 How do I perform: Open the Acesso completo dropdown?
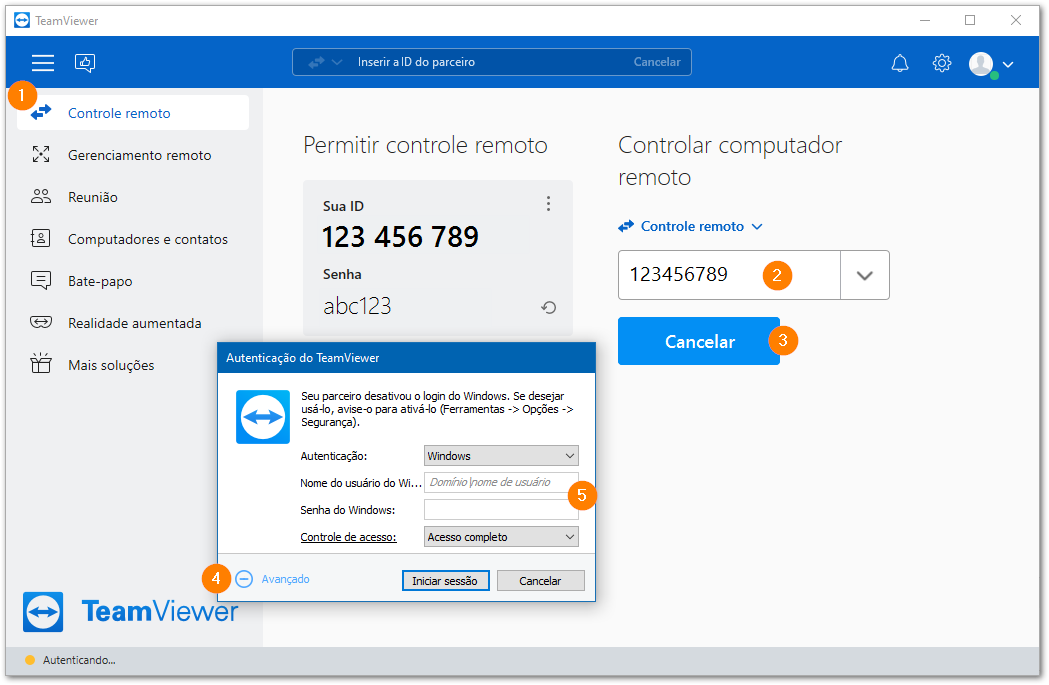tap(501, 537)
